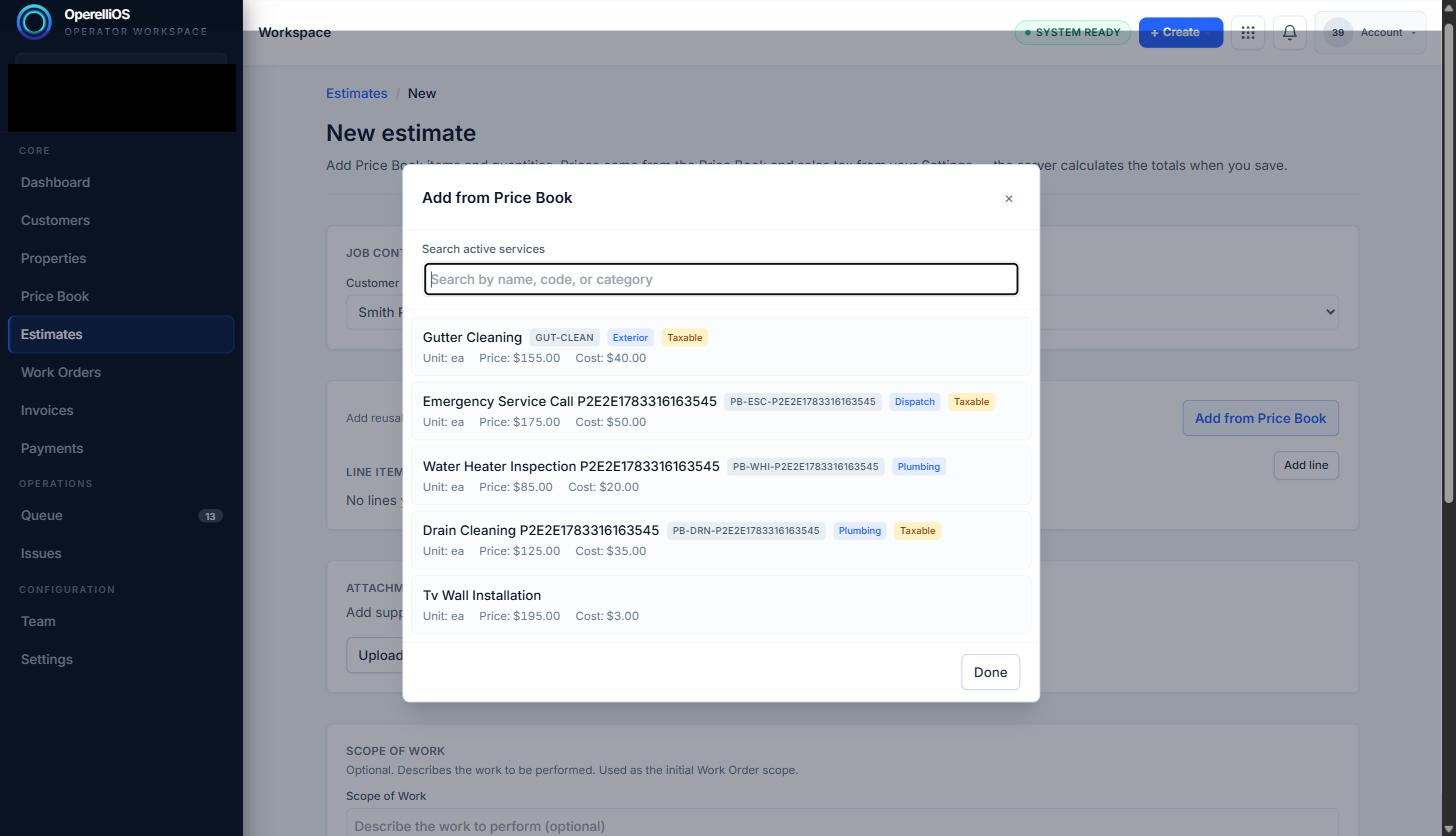Click the Scope of Work text area
The width and height of the screenshot is (1456, 836).
842,823
